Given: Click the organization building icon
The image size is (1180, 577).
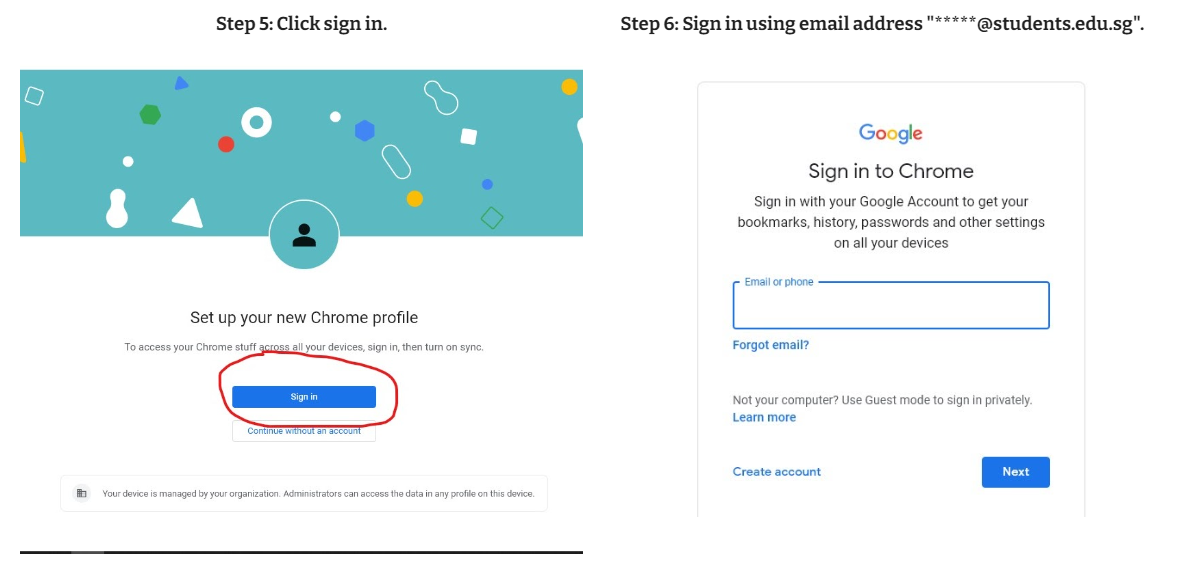Looking at the screenshot, I should coord(81,493).
